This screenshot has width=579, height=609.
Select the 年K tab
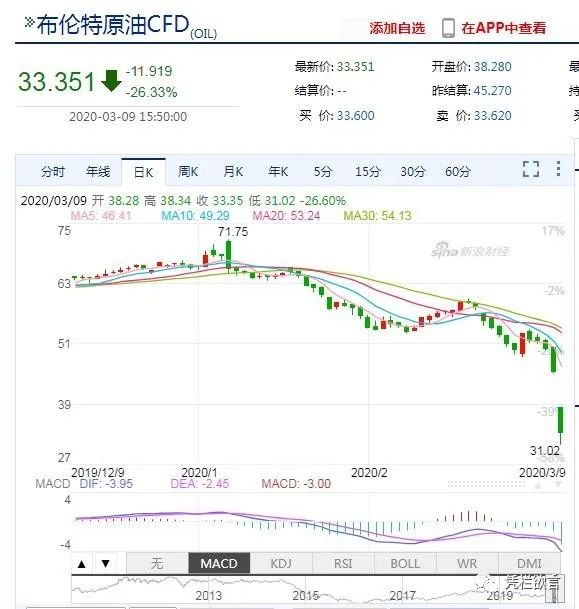(x=278, y=171)
